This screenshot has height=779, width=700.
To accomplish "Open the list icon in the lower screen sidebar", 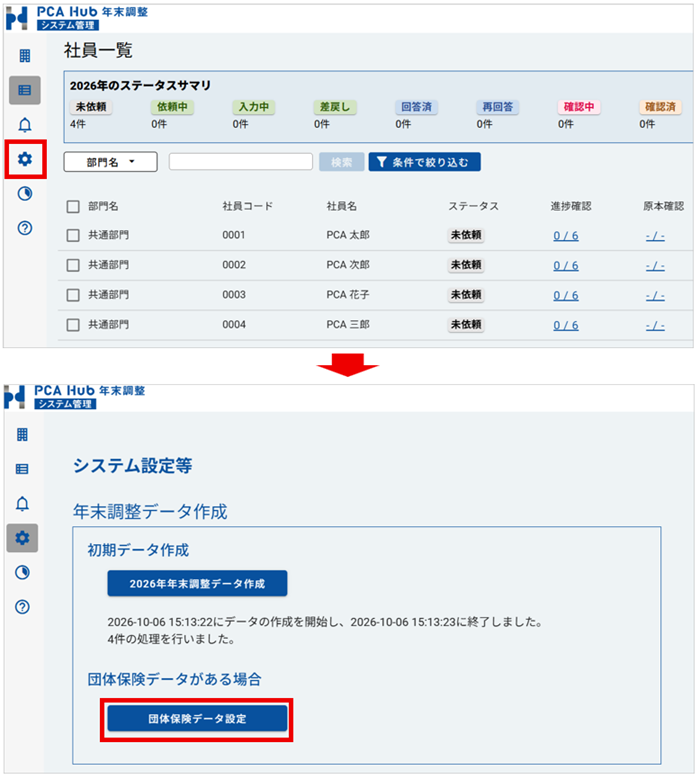I will point(22,469).
